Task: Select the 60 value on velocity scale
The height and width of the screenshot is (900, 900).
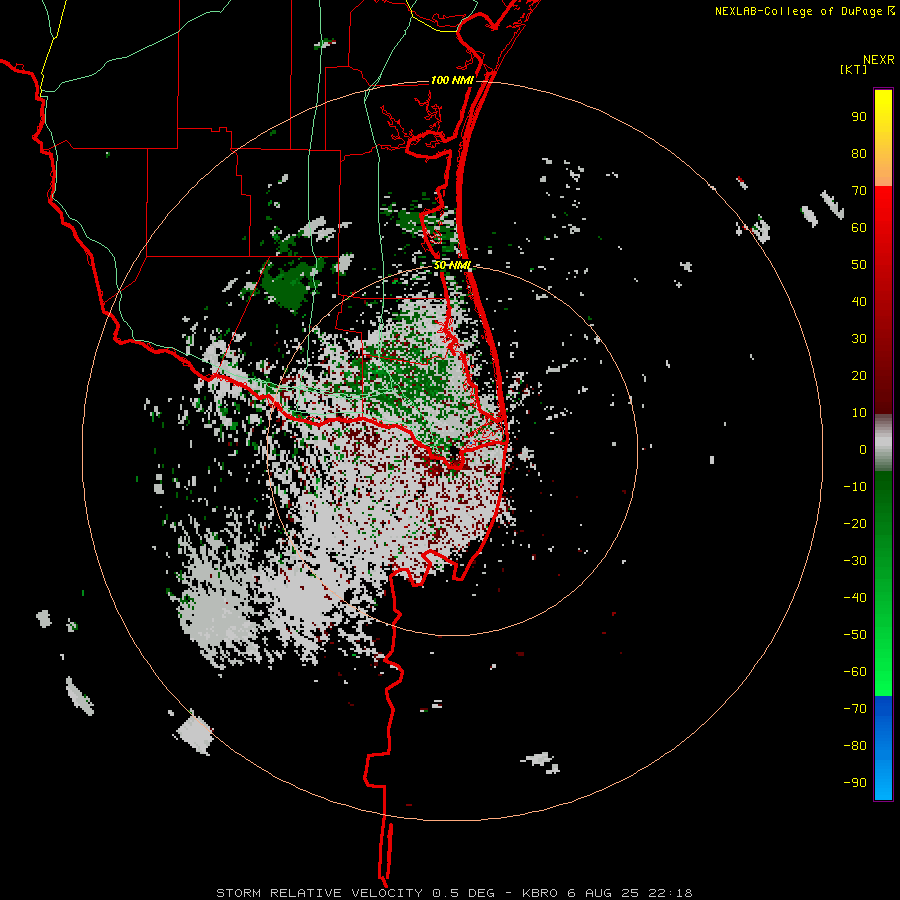Action: (x=859, y=228)
